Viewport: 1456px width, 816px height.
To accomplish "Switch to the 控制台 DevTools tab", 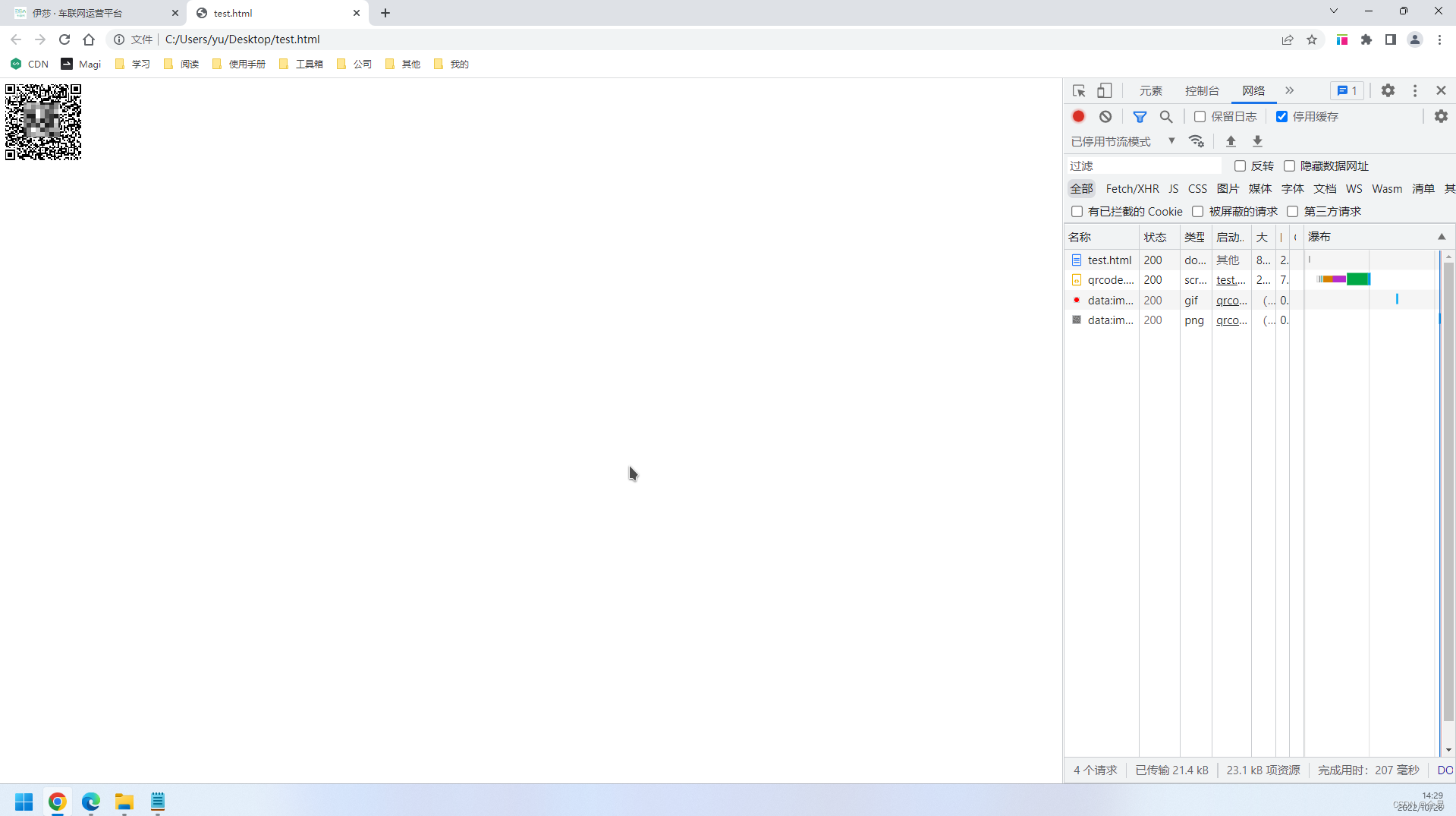I will tap(1202, 90).
